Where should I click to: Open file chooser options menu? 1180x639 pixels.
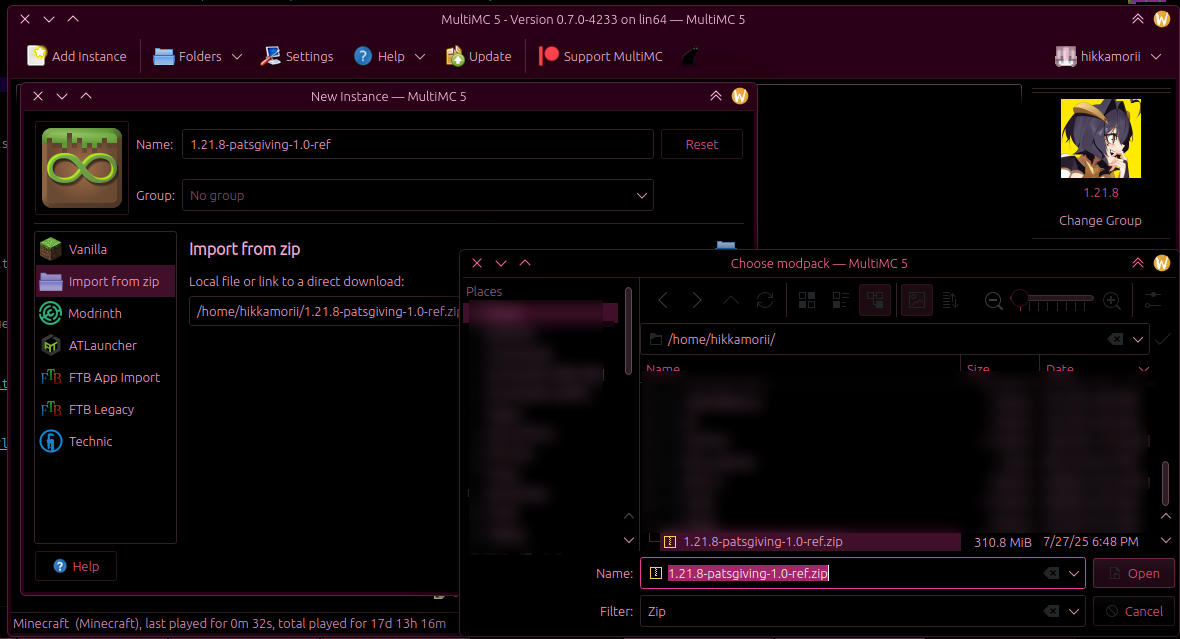(x=1153, y=300)
